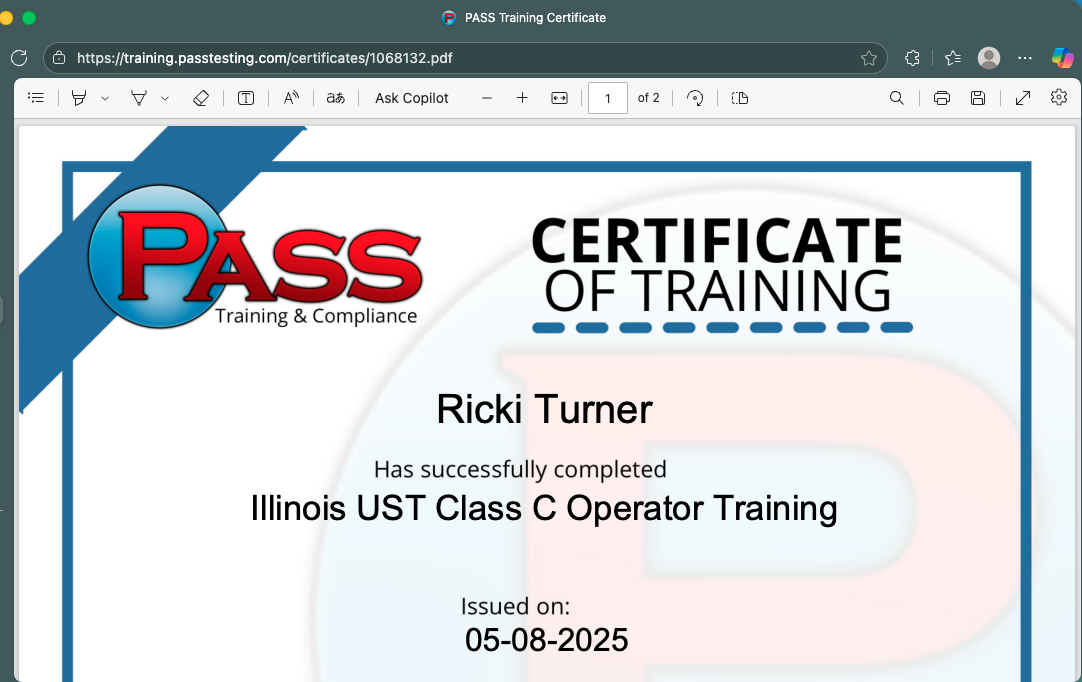
Task: Open the Favorites list icon
Action: click(x=953, y=58)
